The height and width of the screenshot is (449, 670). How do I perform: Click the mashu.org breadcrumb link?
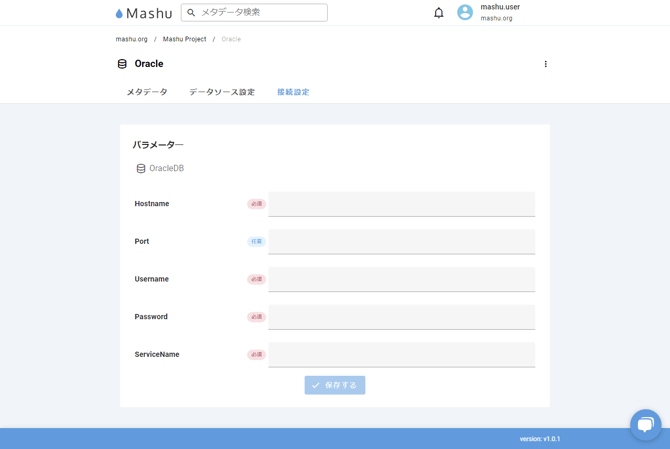pyautogui.click(x=131, y=39)
